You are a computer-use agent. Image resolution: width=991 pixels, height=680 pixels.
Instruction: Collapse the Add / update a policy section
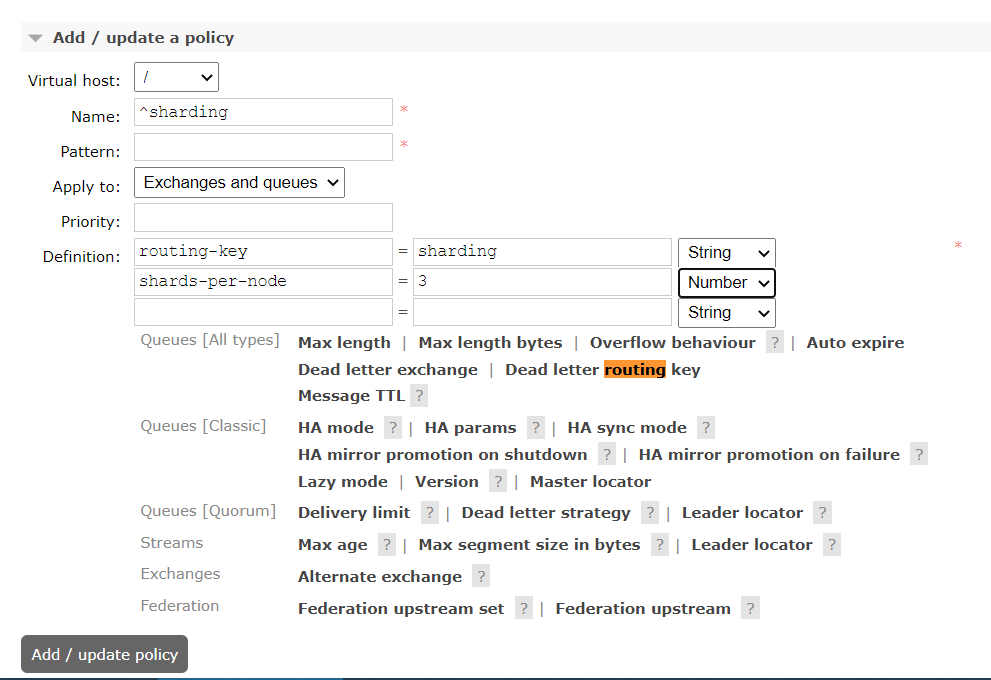[x=36, y=38]
